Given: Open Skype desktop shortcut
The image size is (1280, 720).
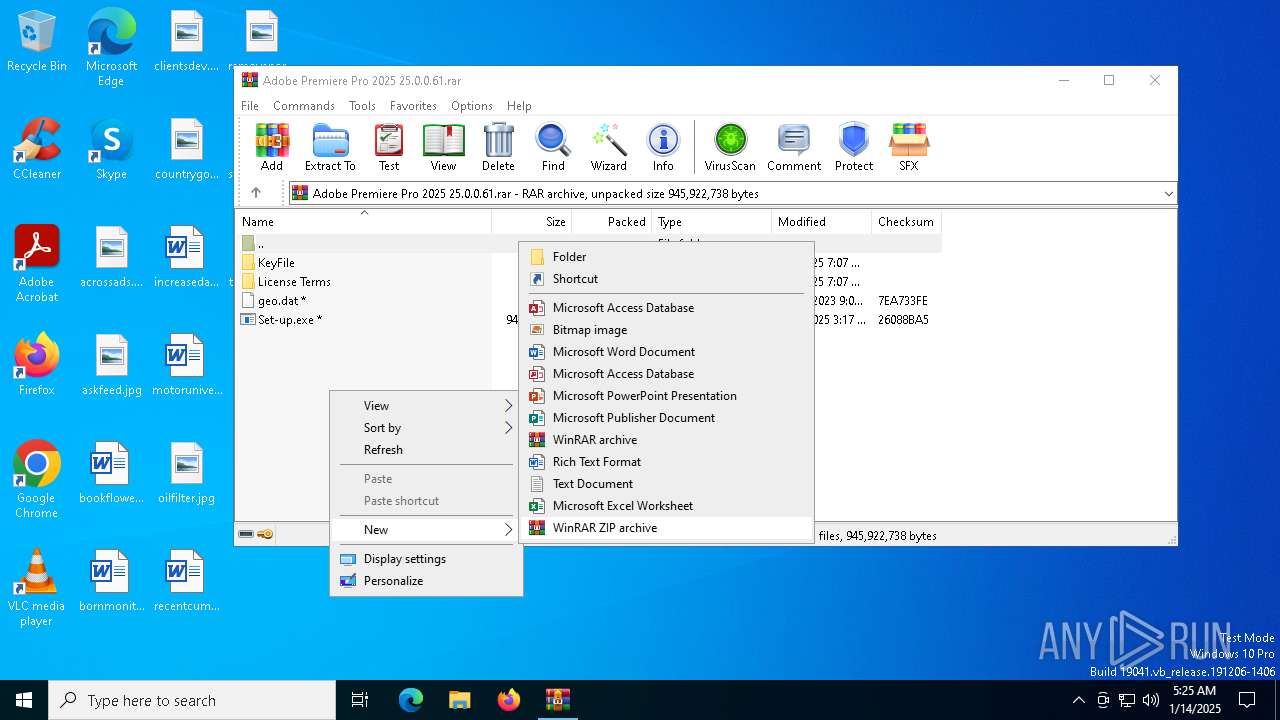Looking at the screenshot, I should (111, 150).
